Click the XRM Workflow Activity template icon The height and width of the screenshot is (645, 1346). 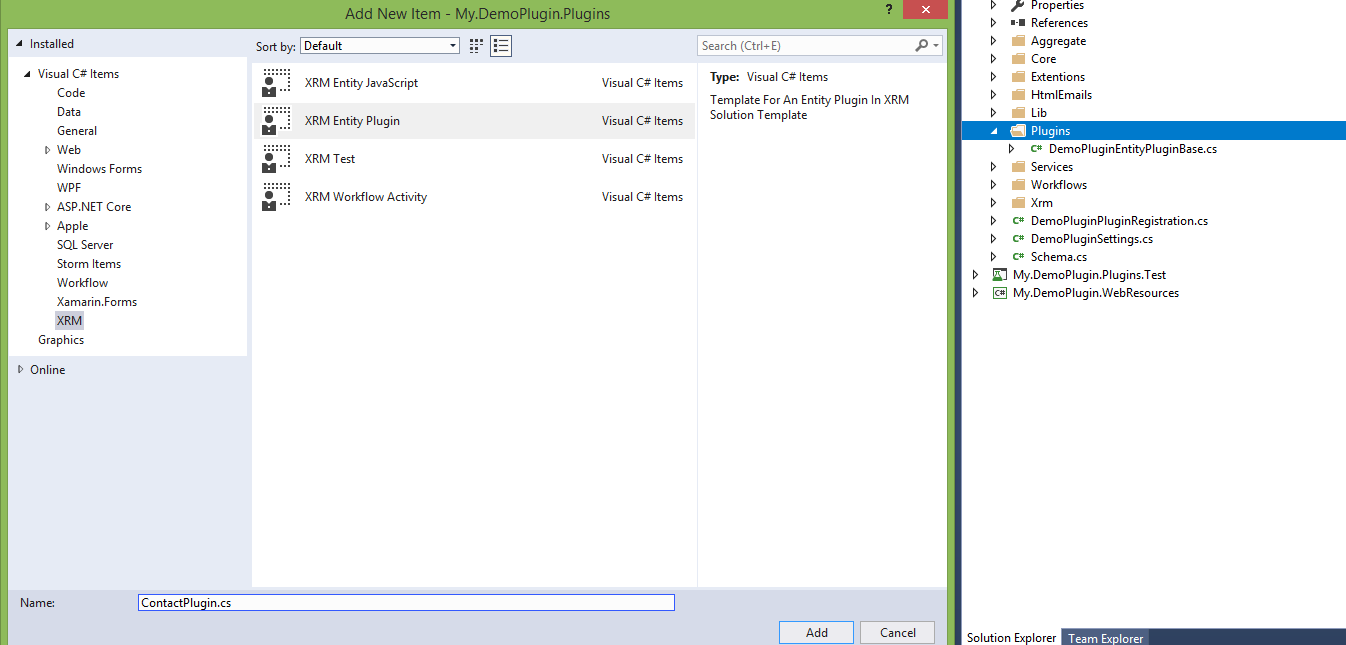click(276, 197)
